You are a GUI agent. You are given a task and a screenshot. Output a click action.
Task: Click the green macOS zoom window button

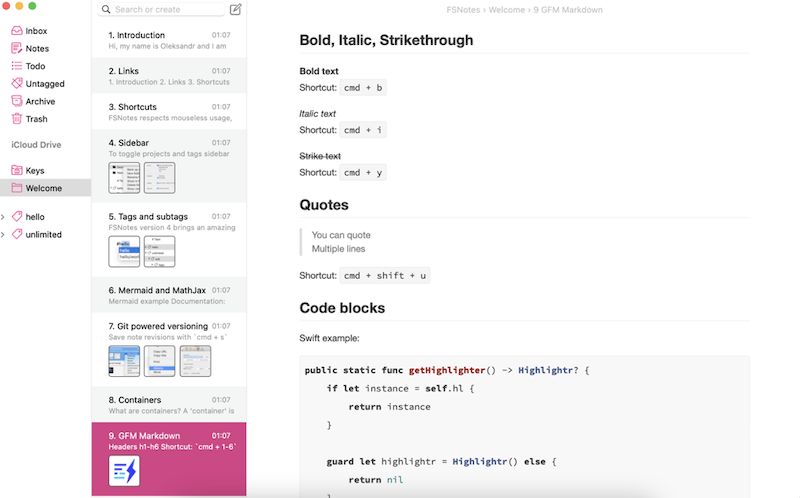click(32, 6)
